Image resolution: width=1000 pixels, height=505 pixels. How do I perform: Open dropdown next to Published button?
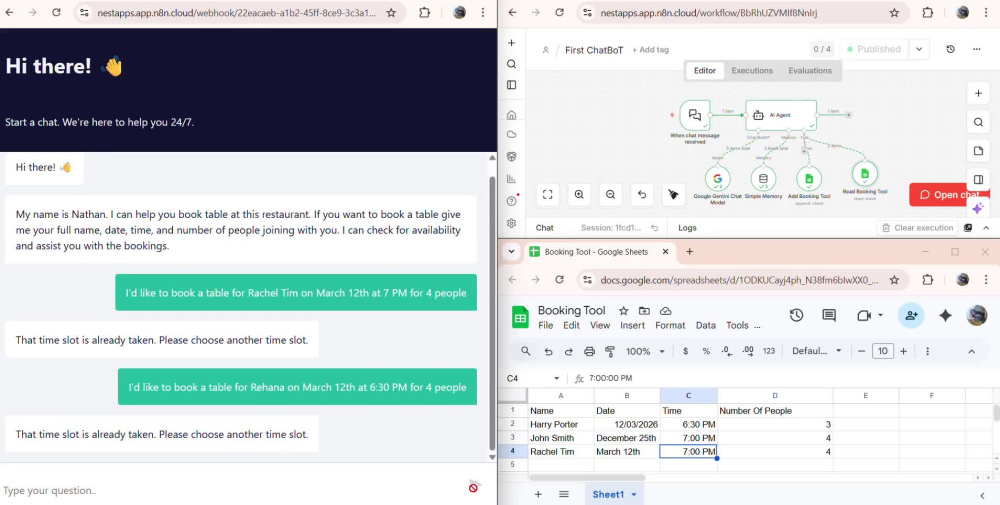pos(919,49)
